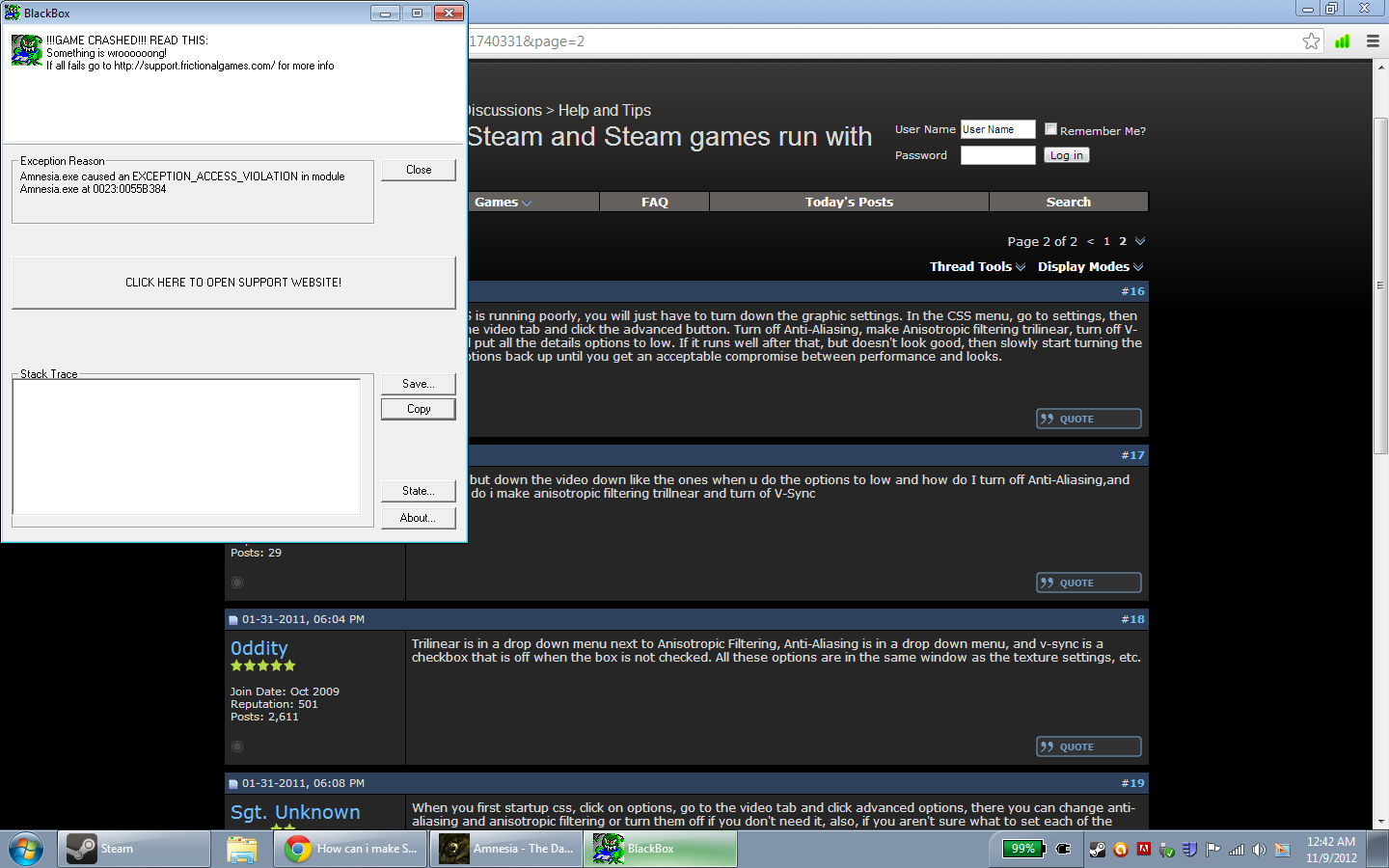Quote post #16
Image resolution: width=1389 pixels, height=868 pixels.
tap(1088, 419)
